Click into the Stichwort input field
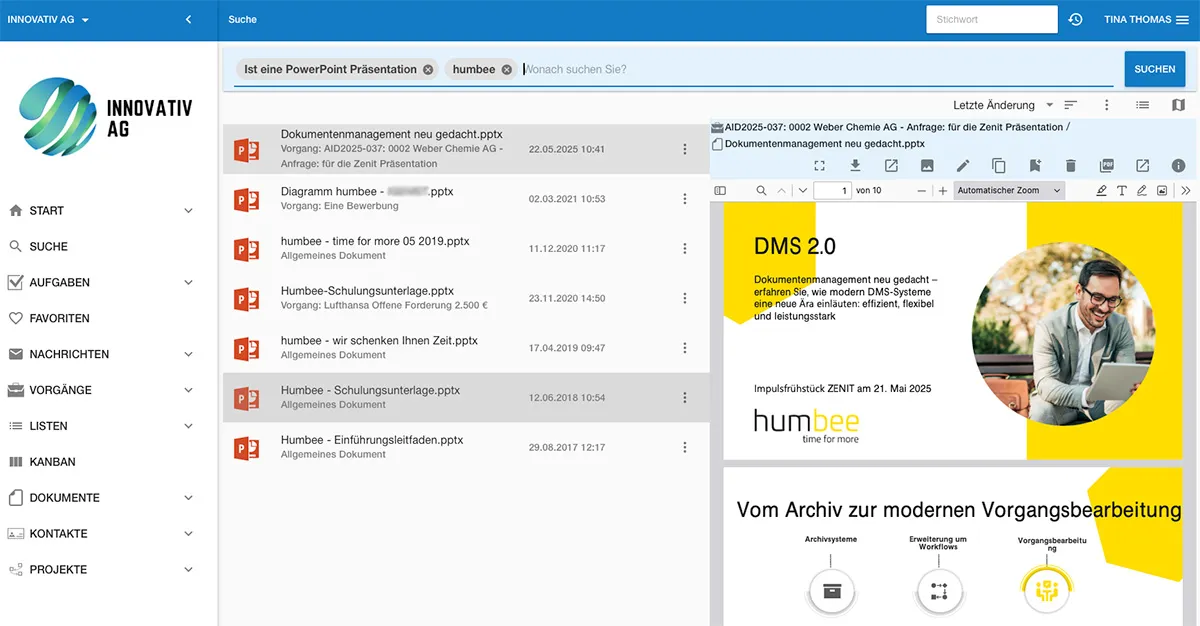Viewport: 1200px width, 626px height. click(991, 18)
